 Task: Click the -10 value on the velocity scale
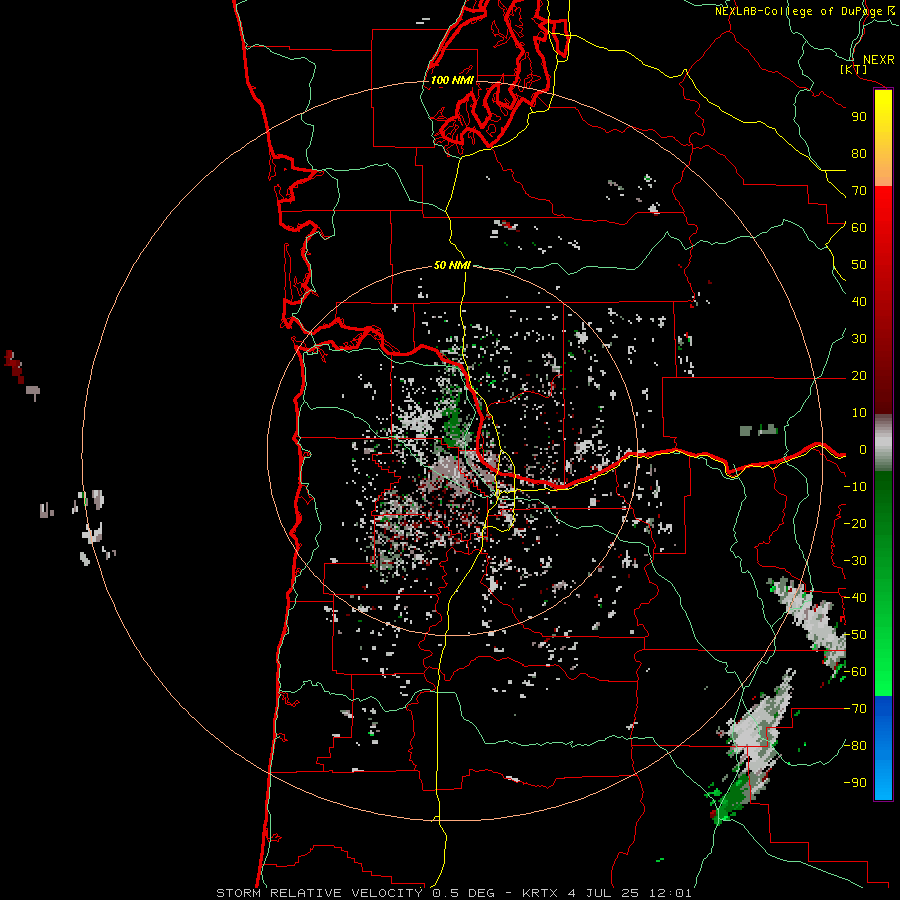855,487
